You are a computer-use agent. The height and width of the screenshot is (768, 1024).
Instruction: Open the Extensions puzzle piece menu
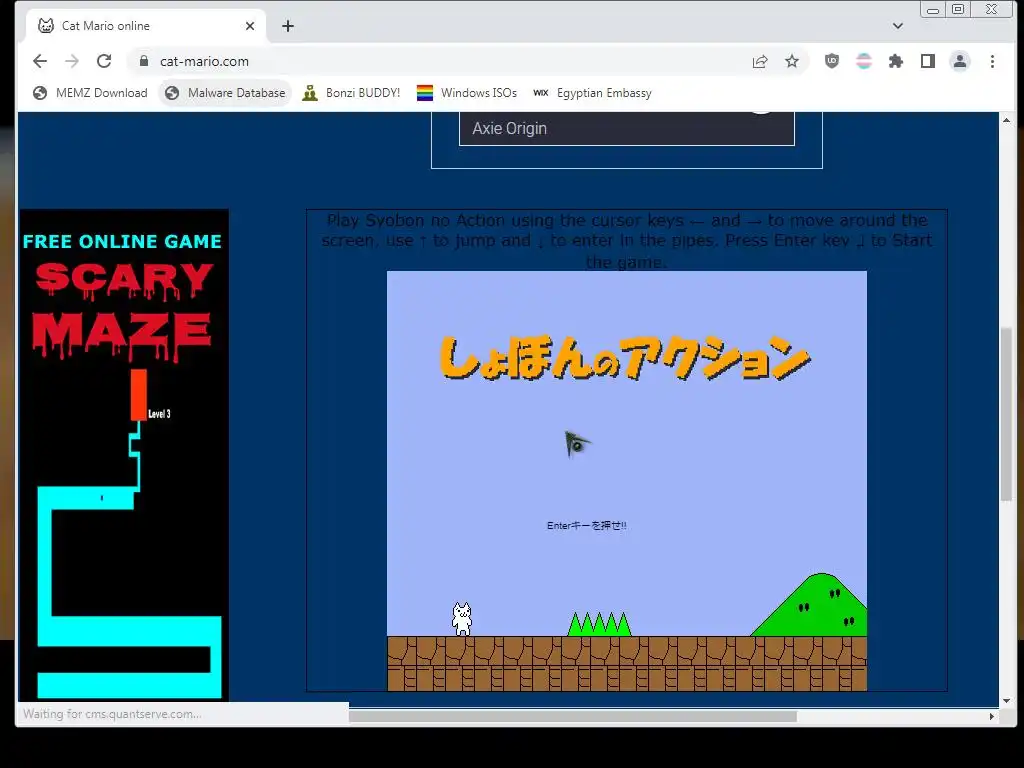(895, 61)
